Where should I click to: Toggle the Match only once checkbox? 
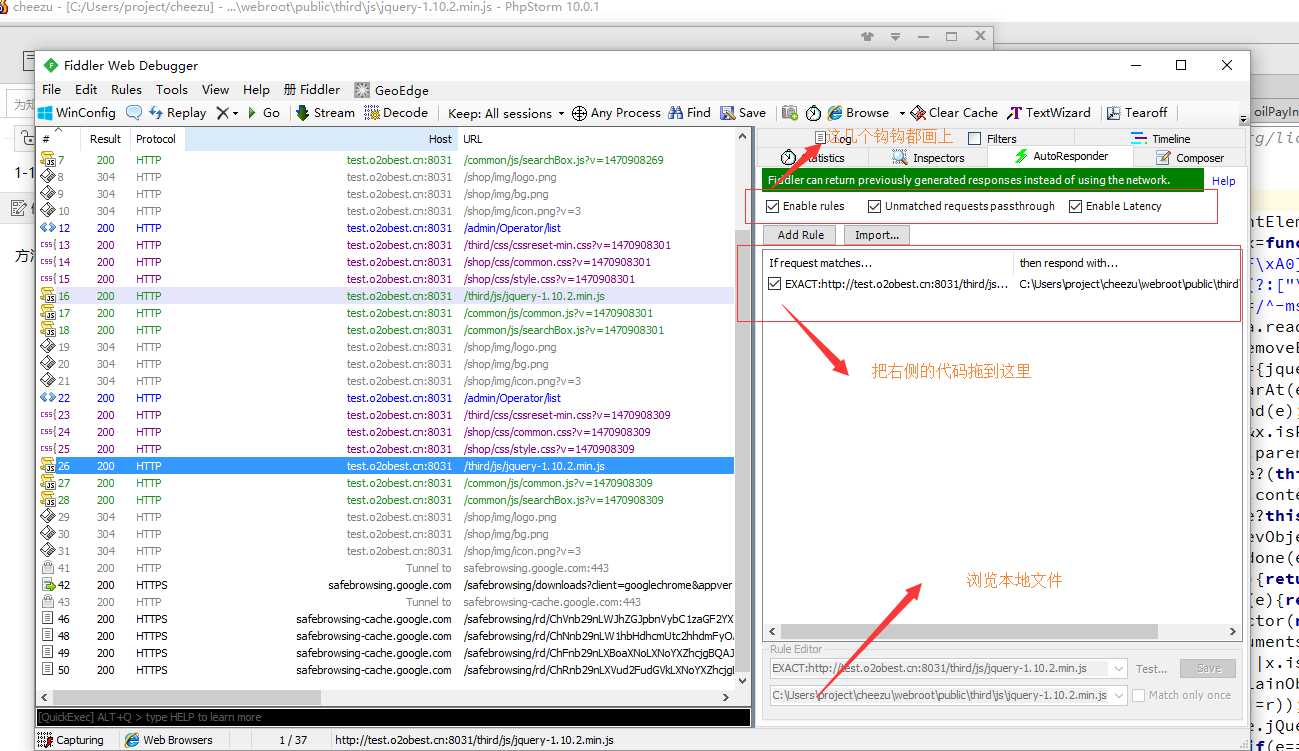1138,695
